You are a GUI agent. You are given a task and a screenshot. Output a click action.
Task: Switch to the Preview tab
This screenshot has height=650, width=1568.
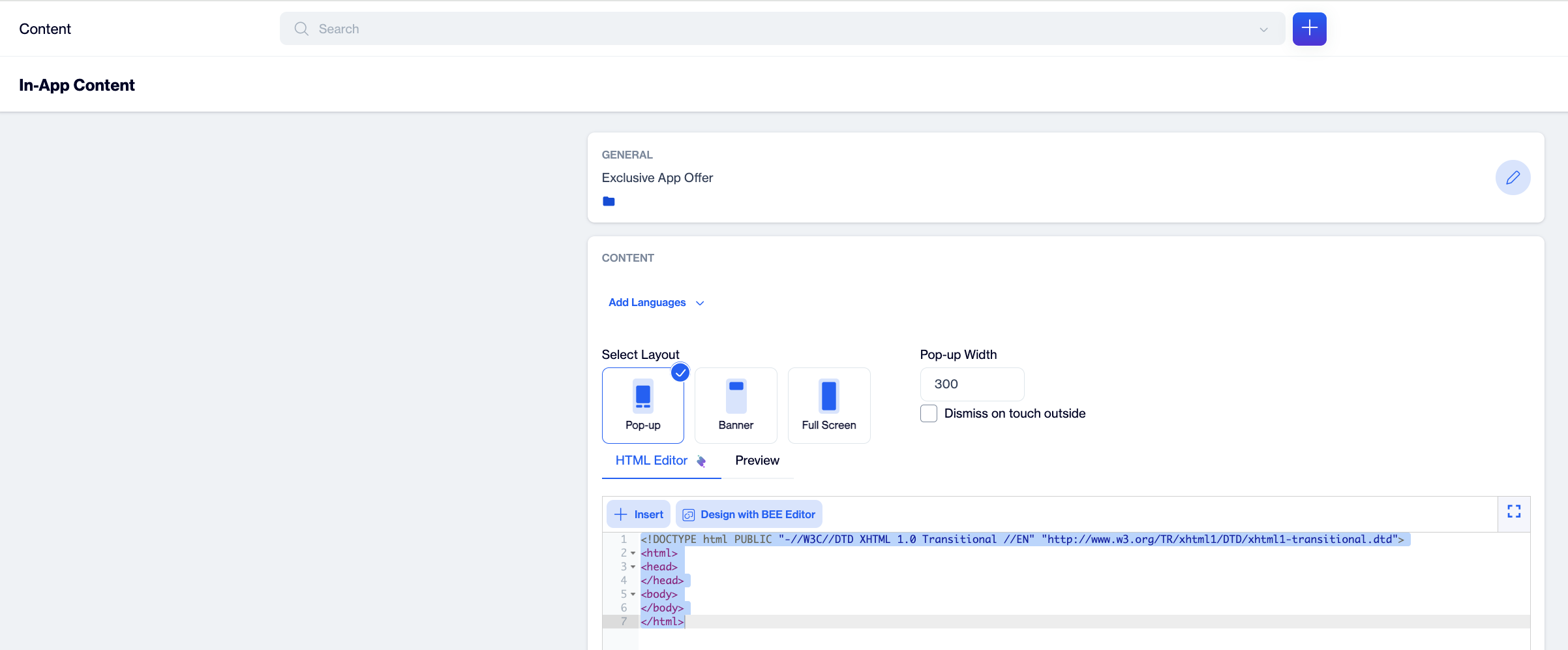click(x=757, y=461)
